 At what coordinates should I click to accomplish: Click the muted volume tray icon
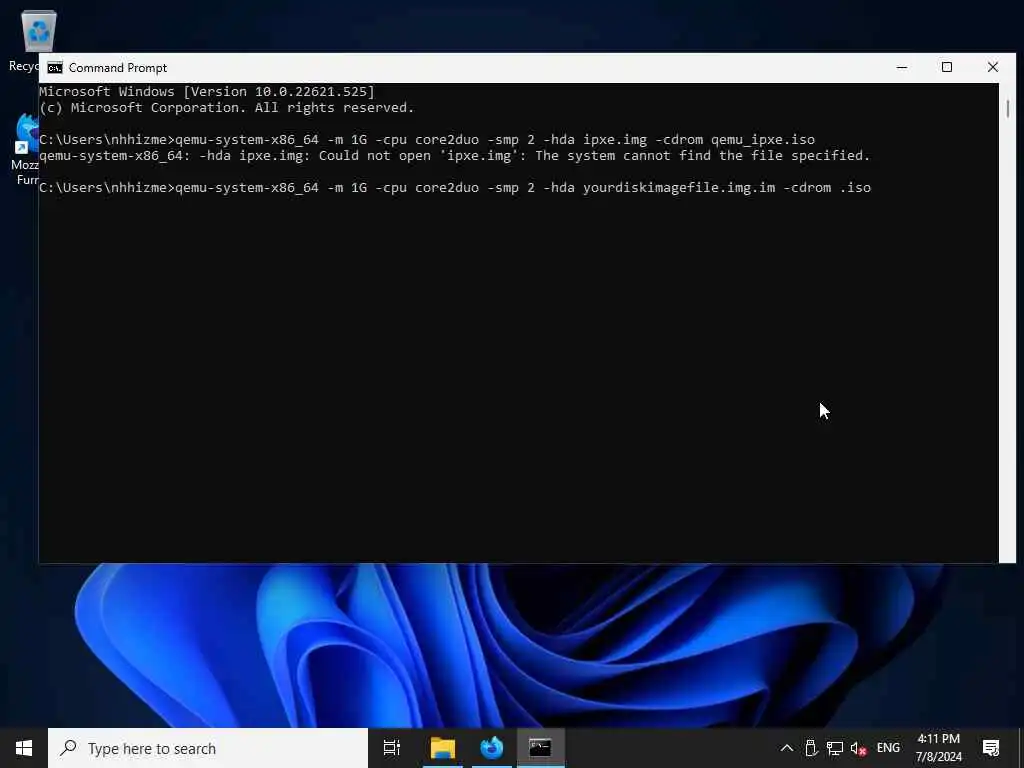[x=858, y=748]
